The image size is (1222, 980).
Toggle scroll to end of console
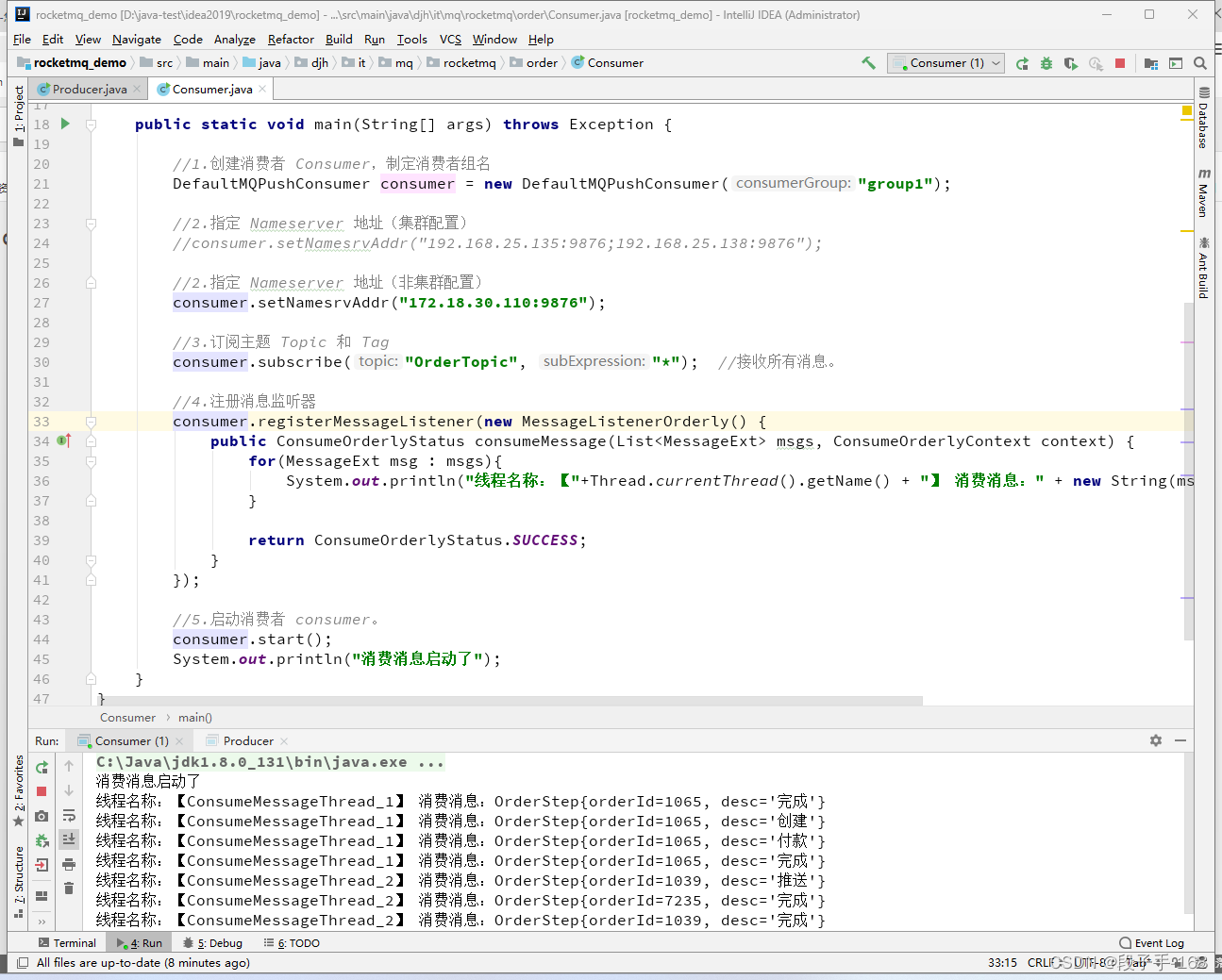coord(69,839)
